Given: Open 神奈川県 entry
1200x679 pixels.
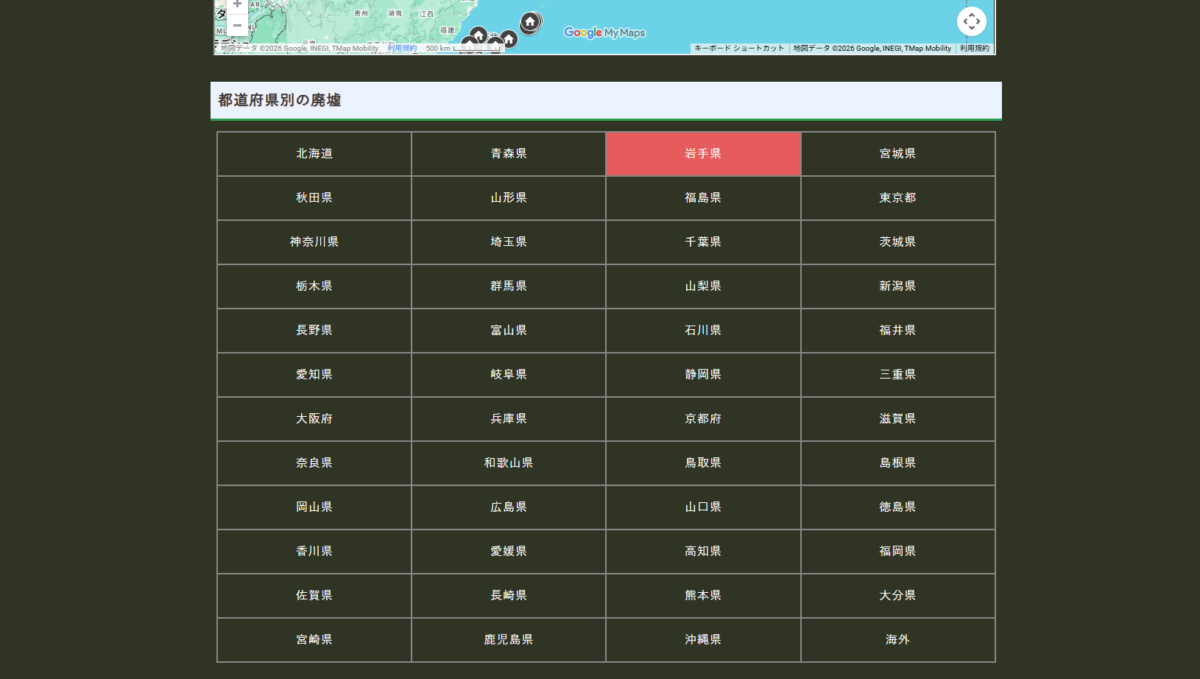Looking at the screenshot, I should point(314,242).
